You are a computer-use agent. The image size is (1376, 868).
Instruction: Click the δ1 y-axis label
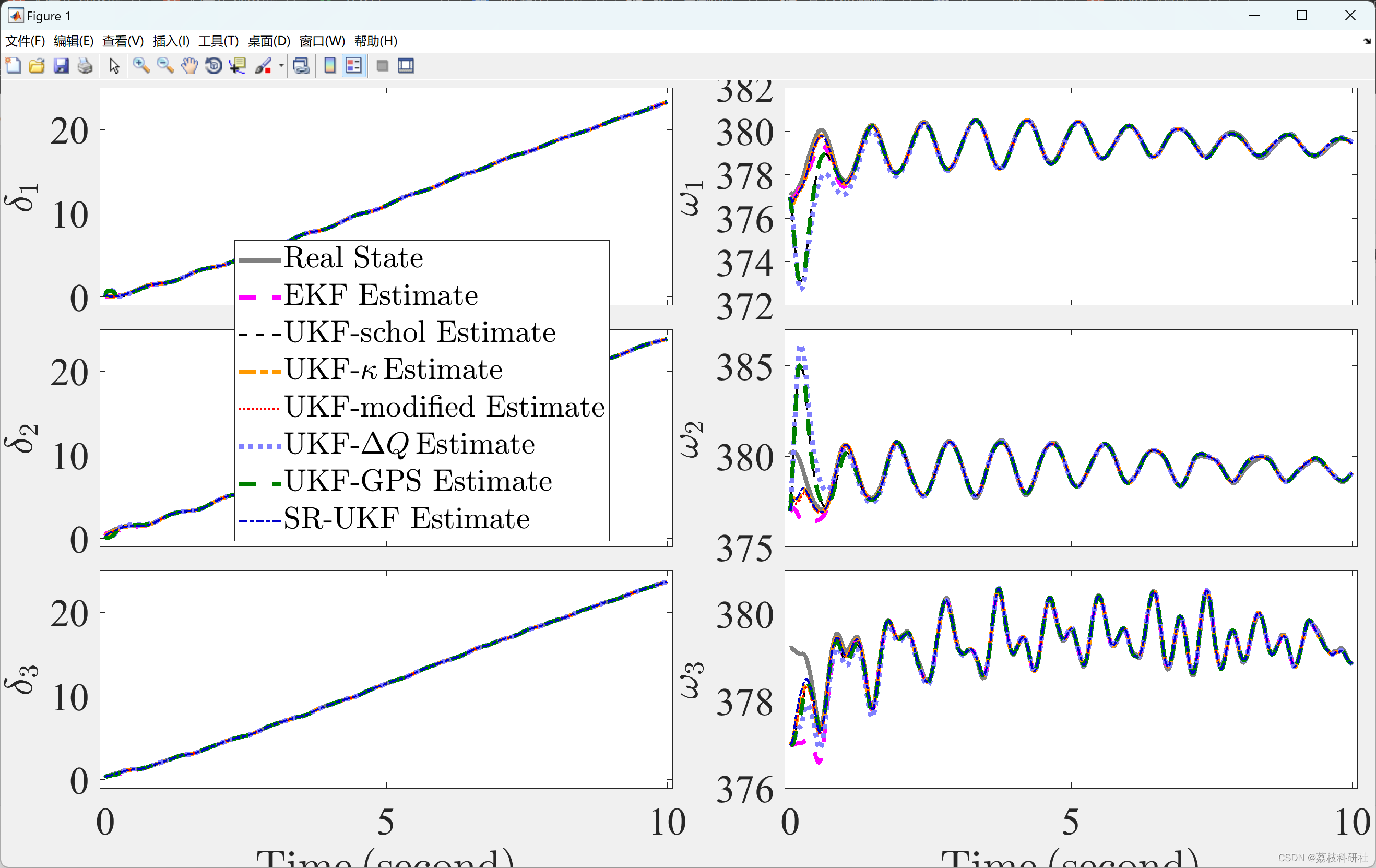21,197
